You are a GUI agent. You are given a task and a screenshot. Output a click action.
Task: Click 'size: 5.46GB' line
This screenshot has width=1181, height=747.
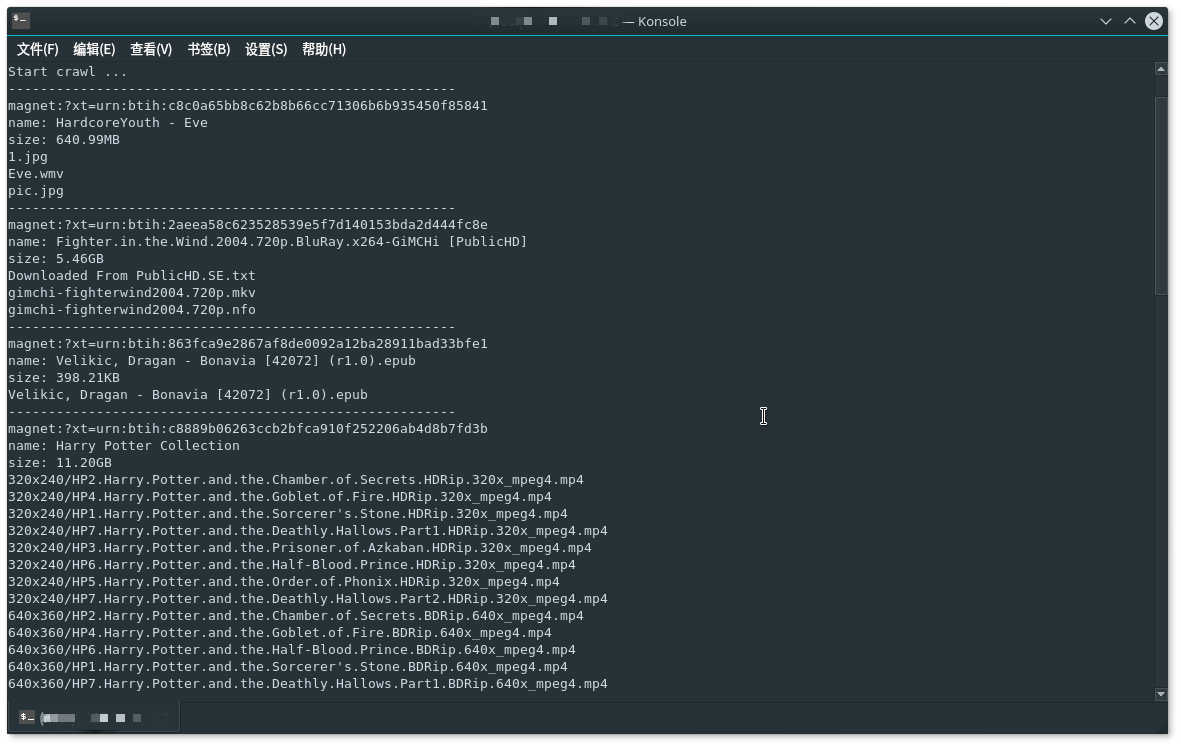point(56,259)
